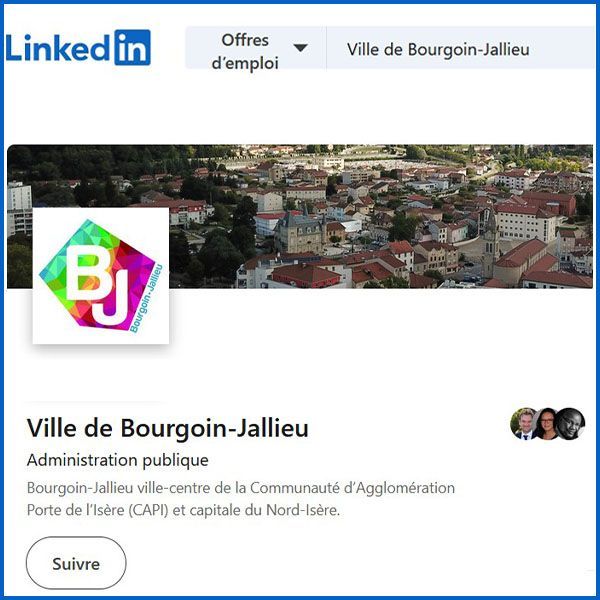Viewport: 600px width, 600px height.
Task: Click the LinkedIn logo
Action: 78,47
